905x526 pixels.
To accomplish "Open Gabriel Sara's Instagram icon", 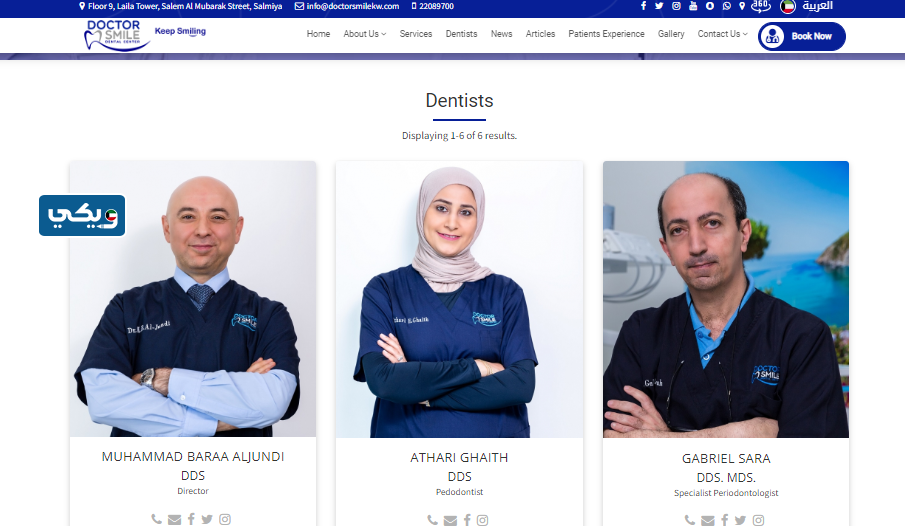I will 758,520.
